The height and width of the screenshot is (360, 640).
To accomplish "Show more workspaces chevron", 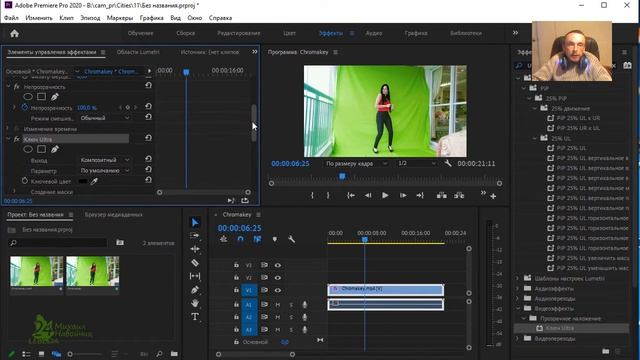I will point(515,33).
